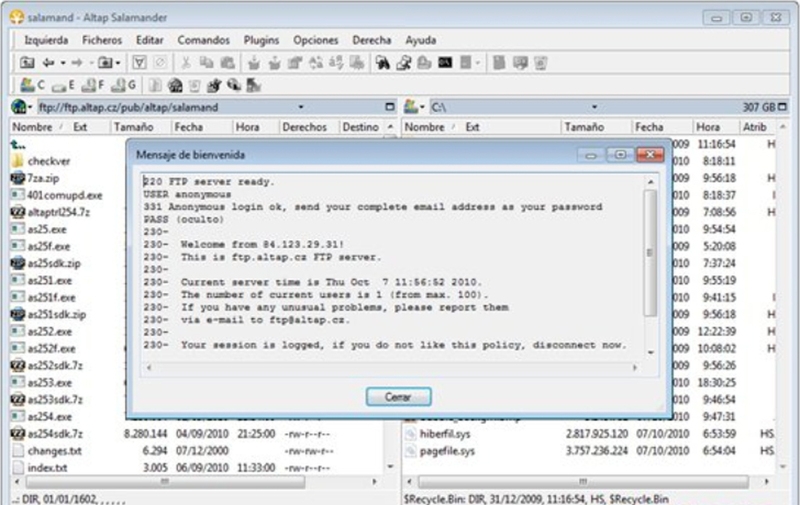The image size is (800, 505).
Task: Click the Forward arrow in toolbar
Action: (x=77, y=63)
